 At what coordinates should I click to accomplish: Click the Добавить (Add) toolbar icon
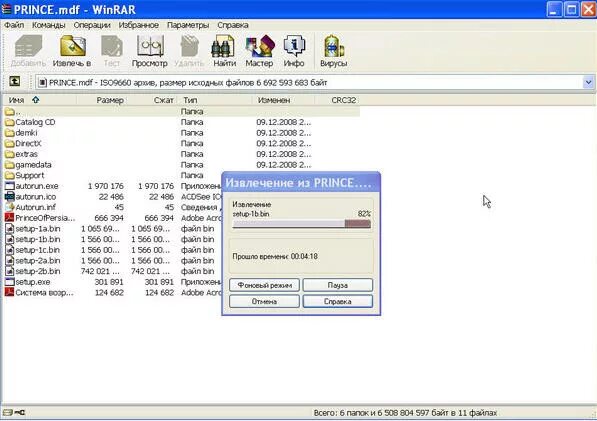pyautogui.click(x=28, y=46)
